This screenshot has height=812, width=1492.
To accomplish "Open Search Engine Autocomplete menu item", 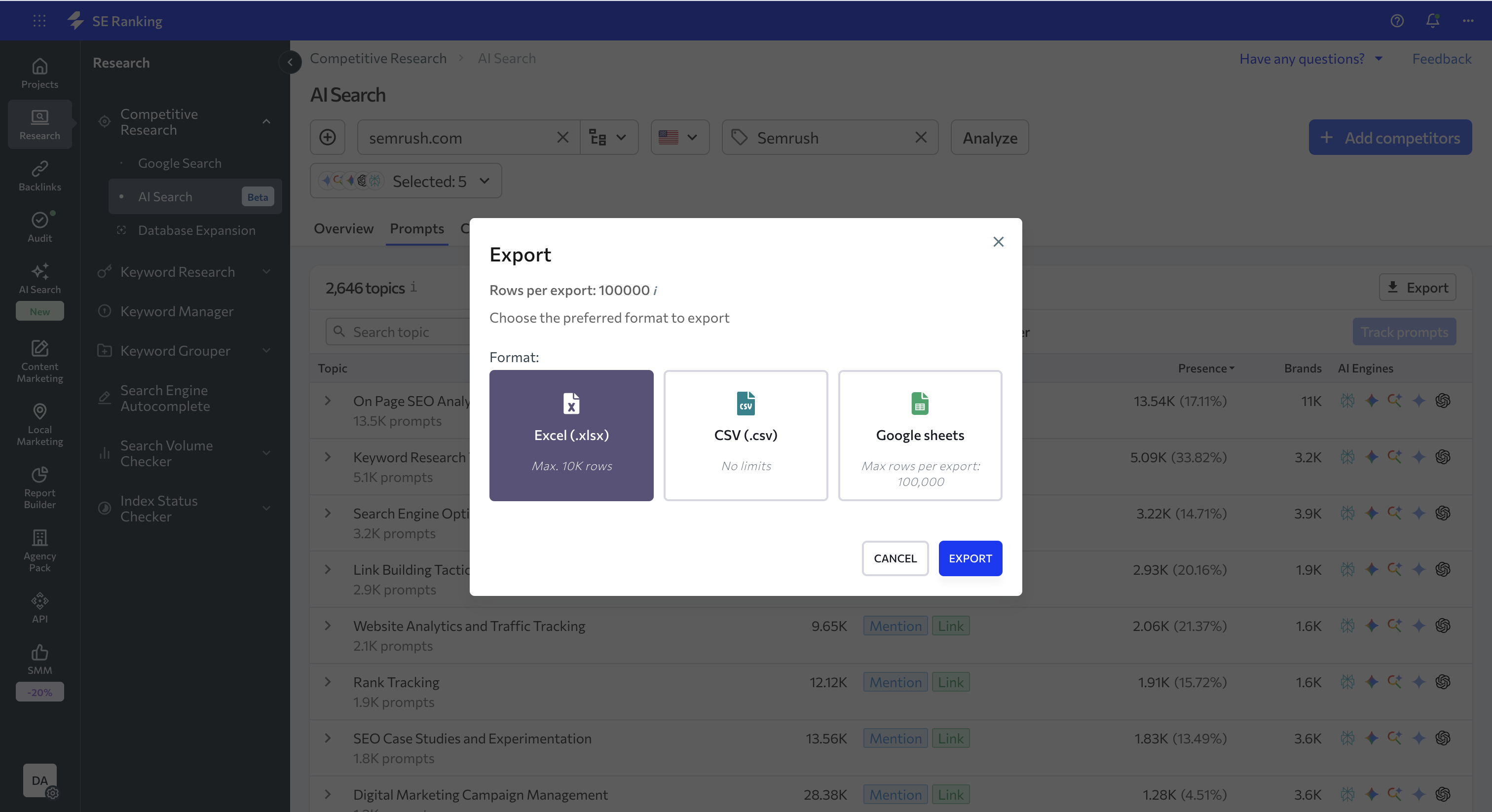I will tap(165, 399).
